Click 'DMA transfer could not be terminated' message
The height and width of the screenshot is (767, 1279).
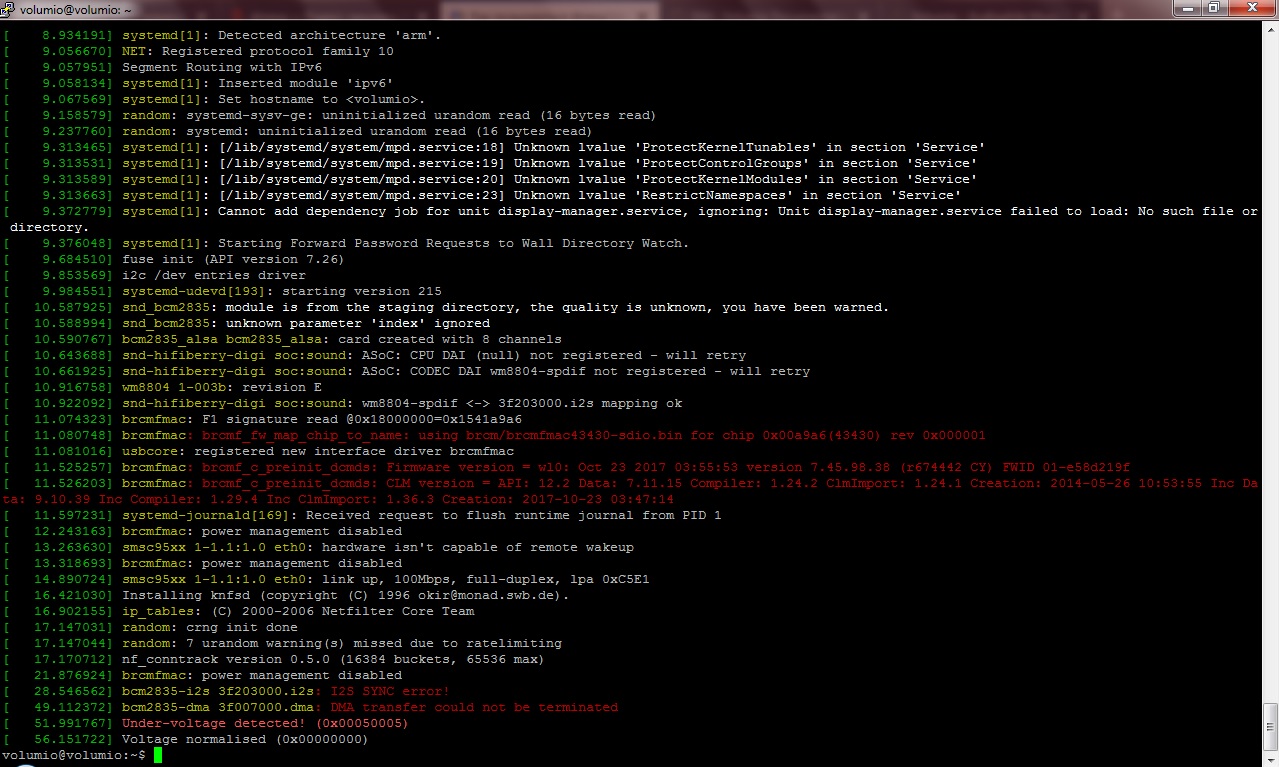click(474, 707)
